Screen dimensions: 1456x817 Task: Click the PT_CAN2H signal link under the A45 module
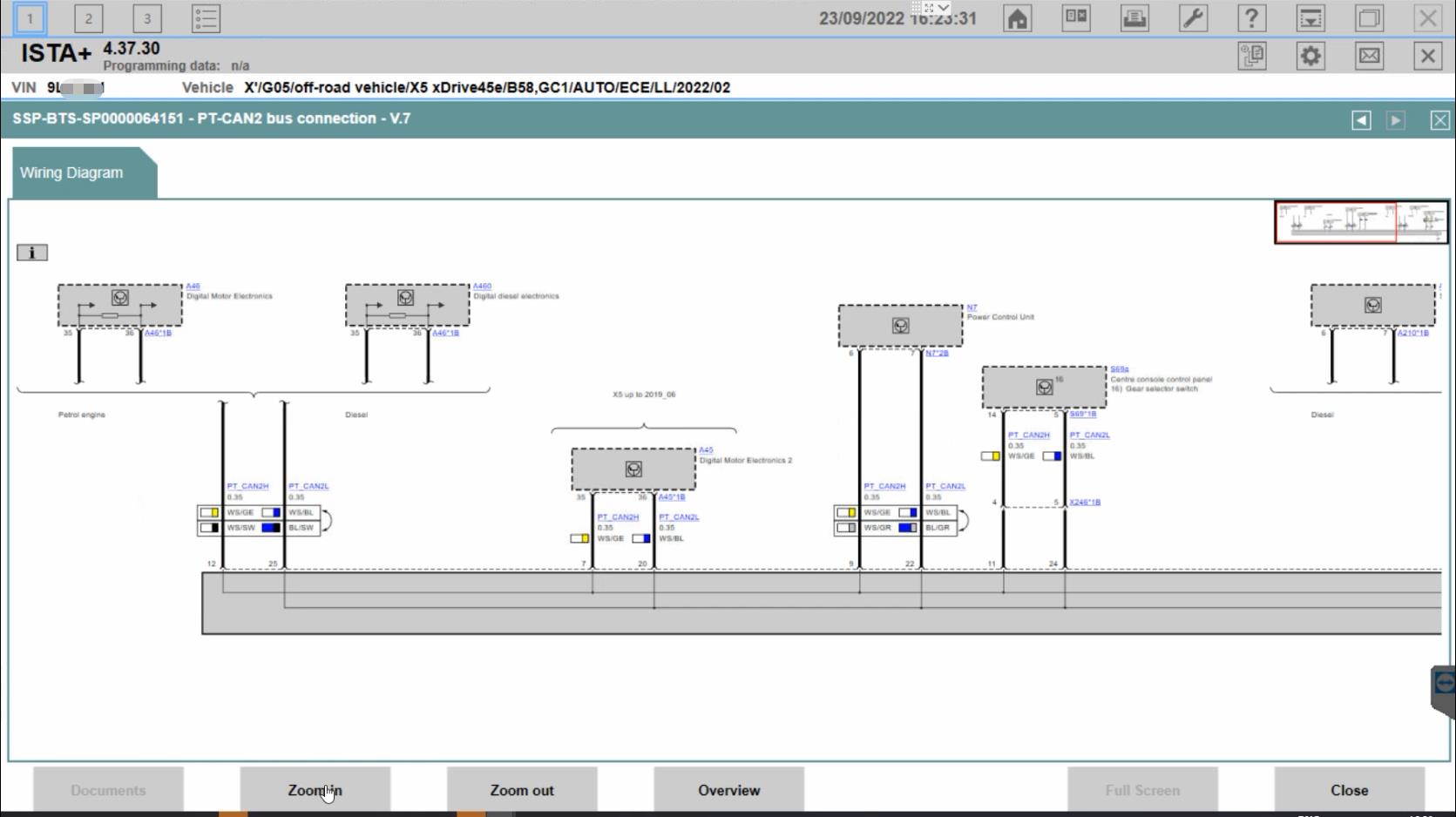pyautogui.click(x=618, y=517)
